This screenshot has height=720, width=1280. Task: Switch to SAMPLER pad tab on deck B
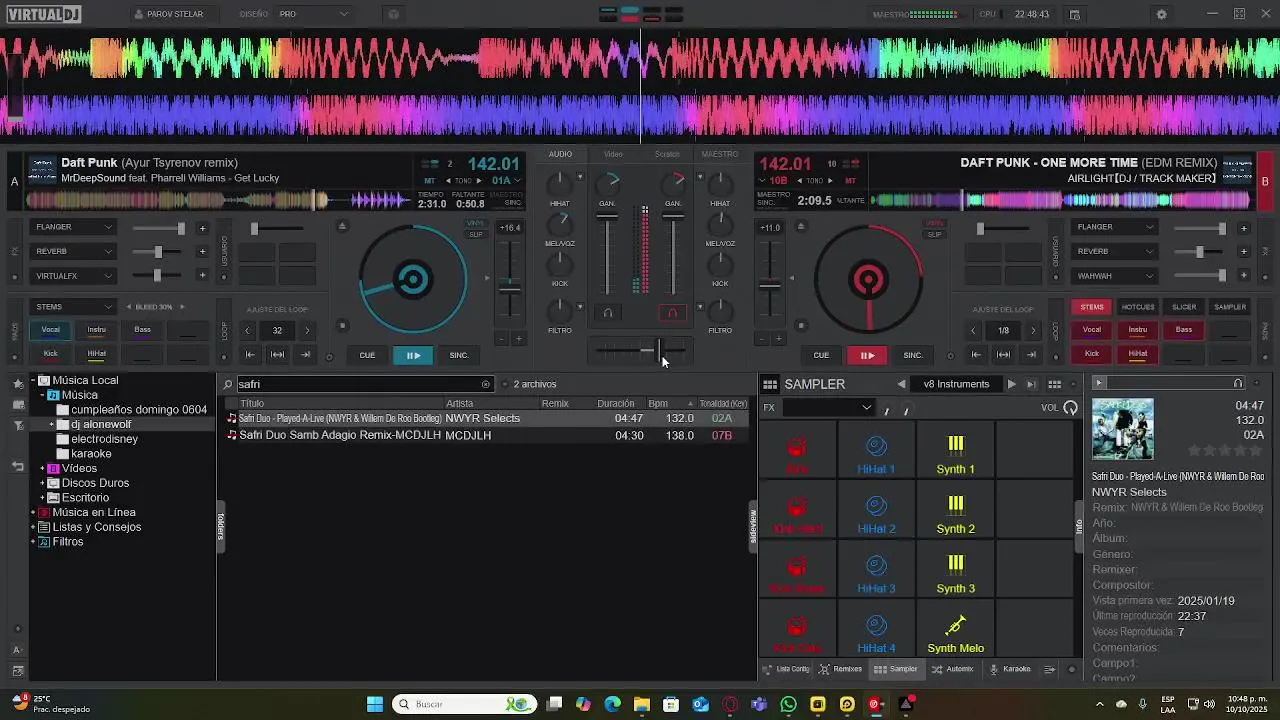tap(1230, 307)
